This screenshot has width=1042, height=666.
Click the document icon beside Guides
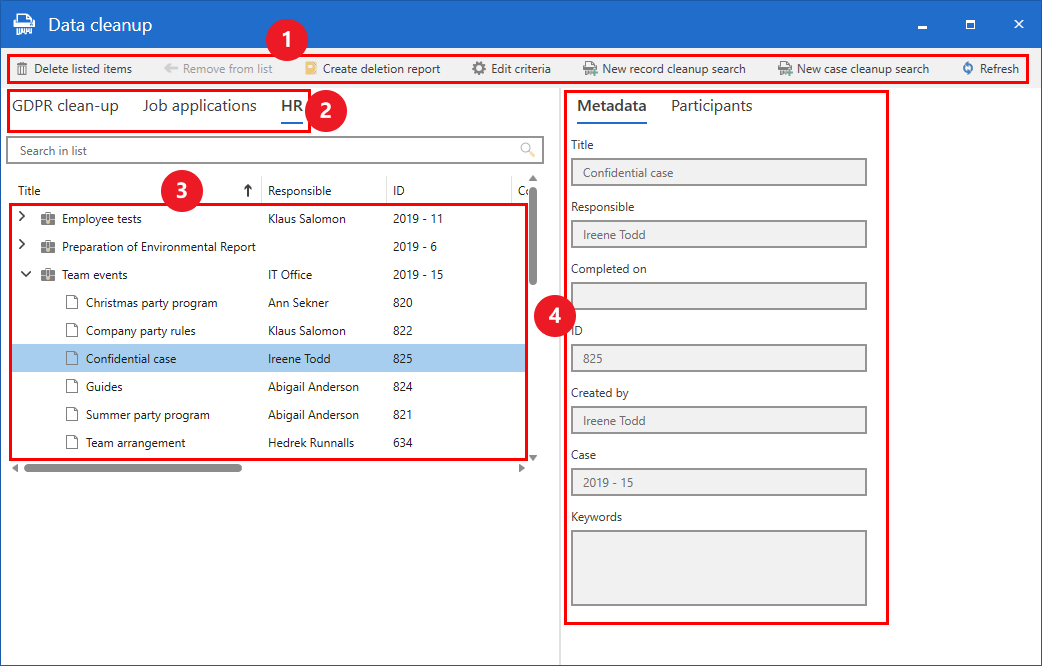[71, 387]
